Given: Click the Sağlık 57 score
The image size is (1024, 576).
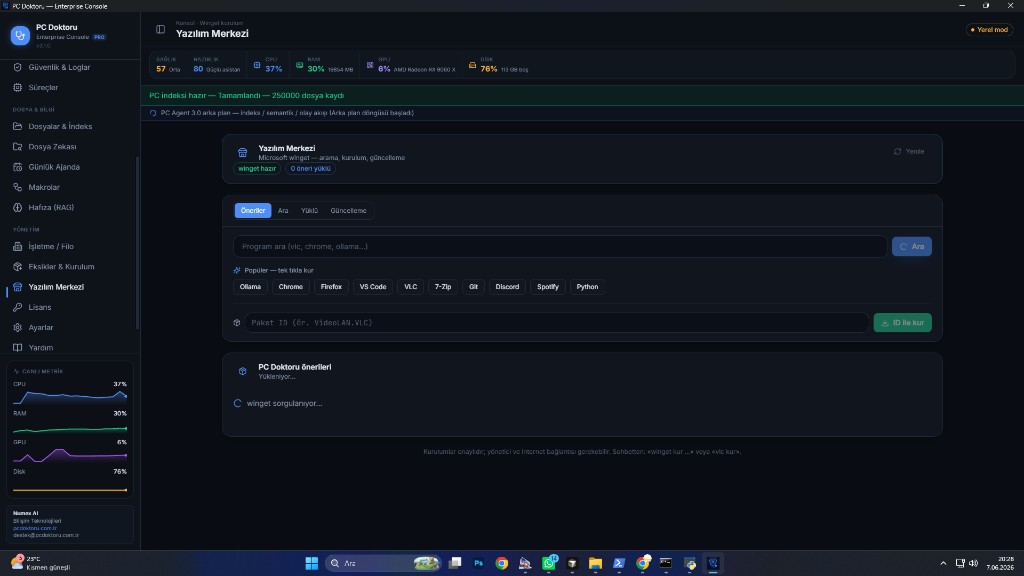Looking at the screenshot, I should pos(168,65).
